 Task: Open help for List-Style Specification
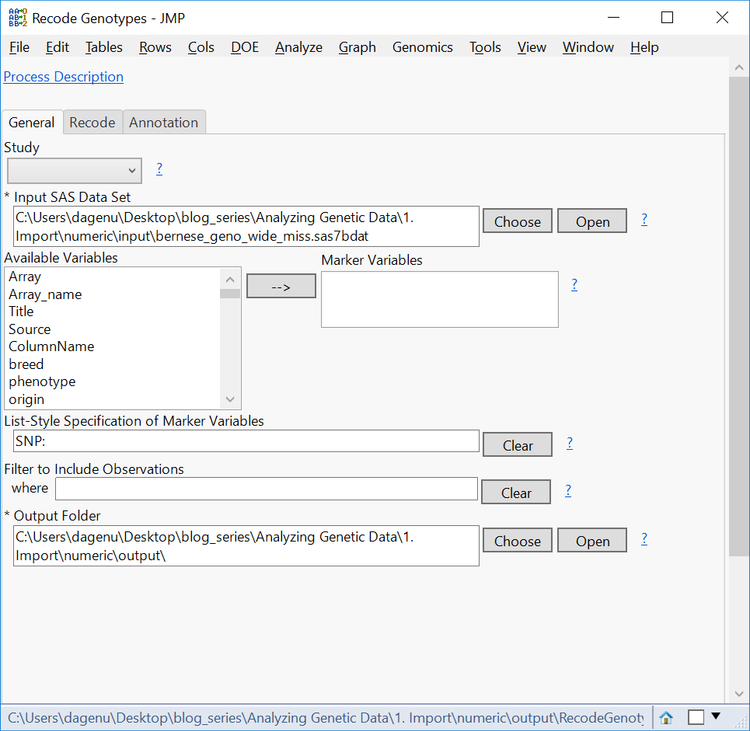569,443
